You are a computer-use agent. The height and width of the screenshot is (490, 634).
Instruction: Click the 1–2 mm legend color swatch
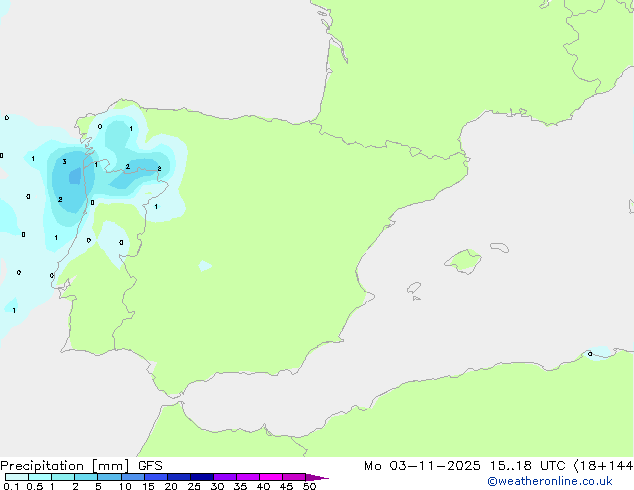pos(63,477)
